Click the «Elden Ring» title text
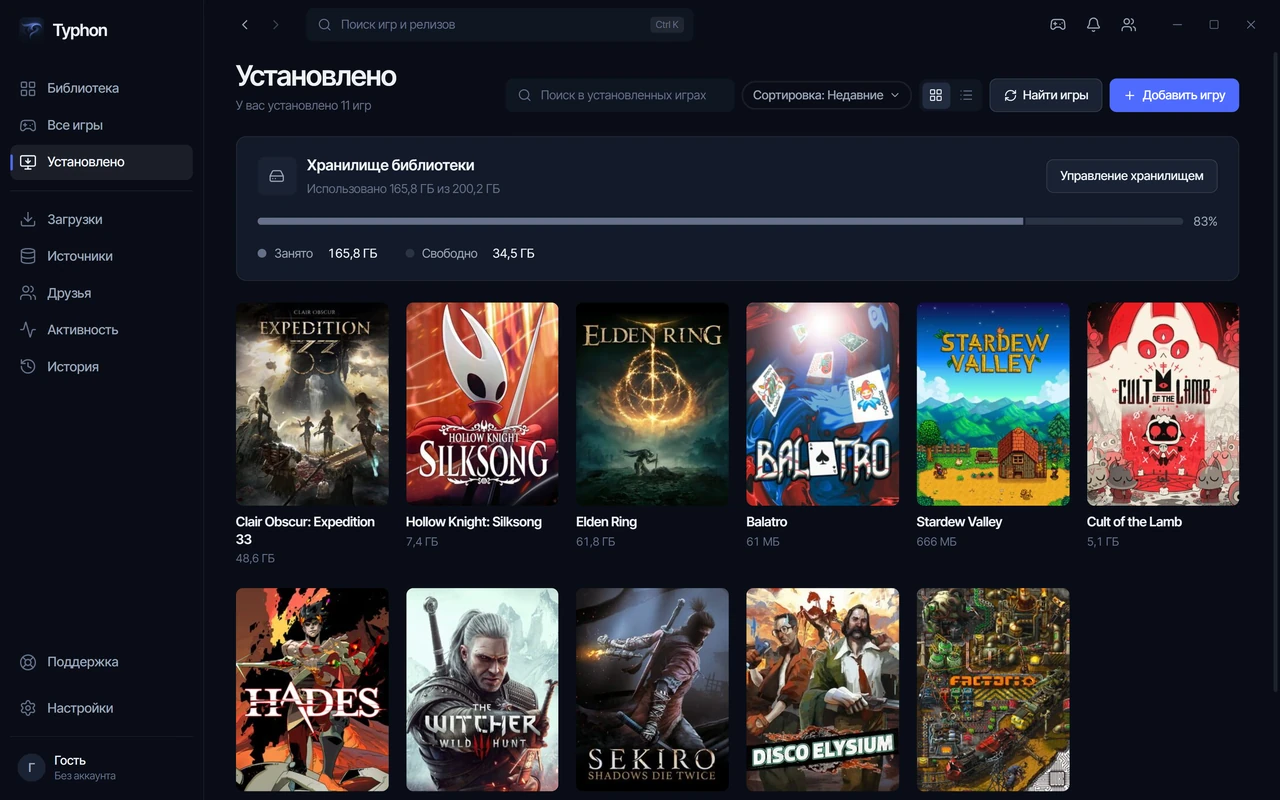Viewport: 1280px width, 800px height. (x=606, y=522)
